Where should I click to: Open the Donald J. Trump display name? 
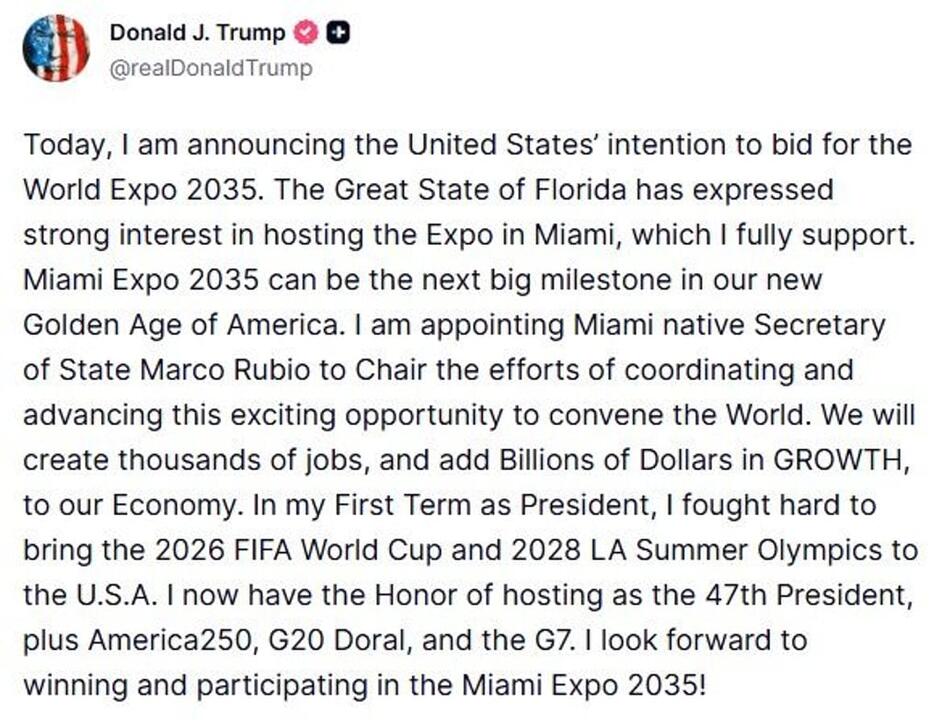coord(197,33)
